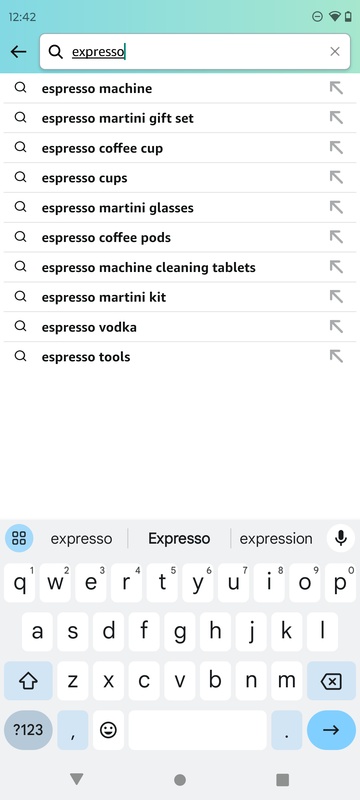
Task: Switch to the ?123 symbols keyboard
Action: click(x=28, y=730)
